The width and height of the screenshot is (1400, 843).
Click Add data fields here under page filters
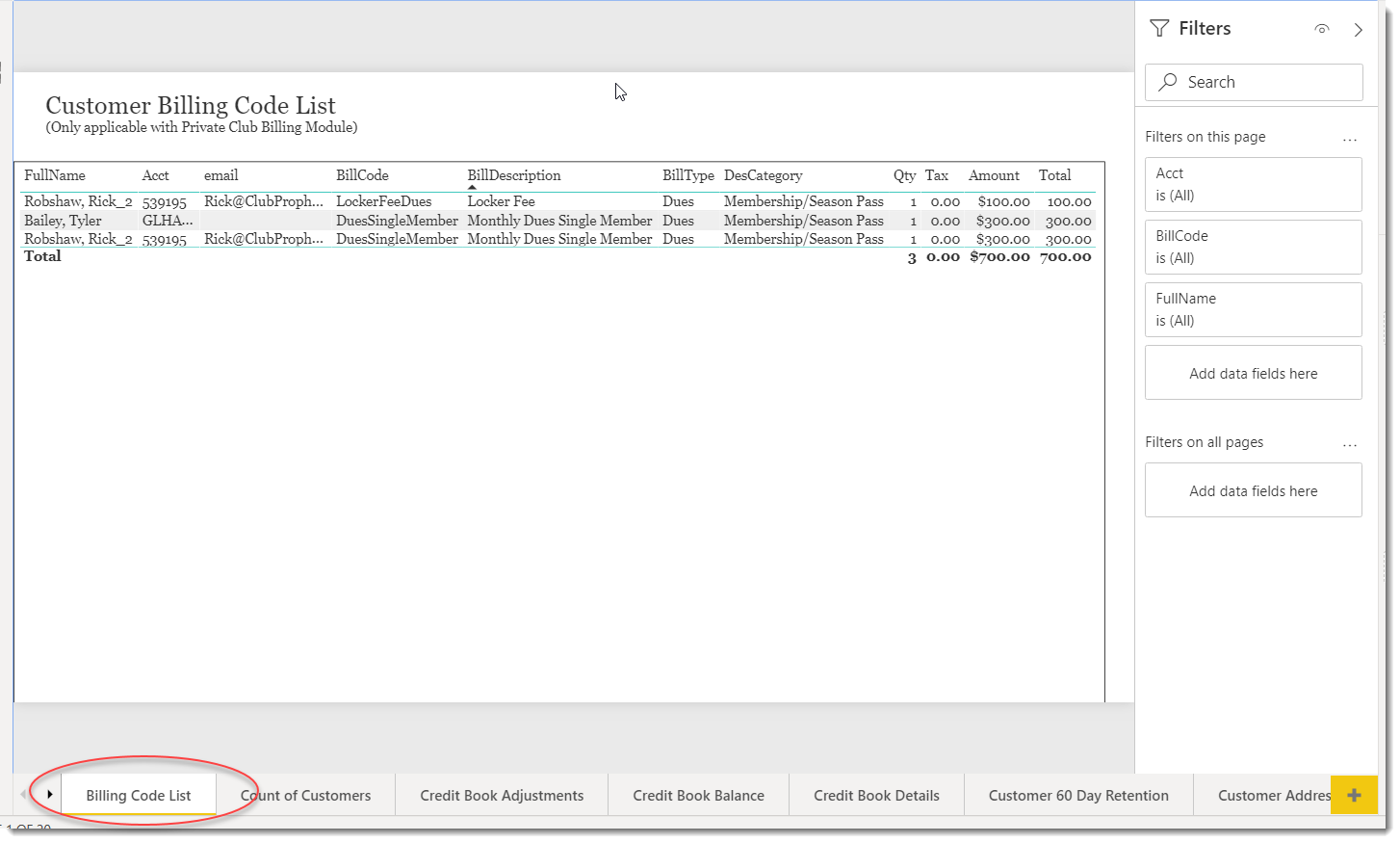1253,372
